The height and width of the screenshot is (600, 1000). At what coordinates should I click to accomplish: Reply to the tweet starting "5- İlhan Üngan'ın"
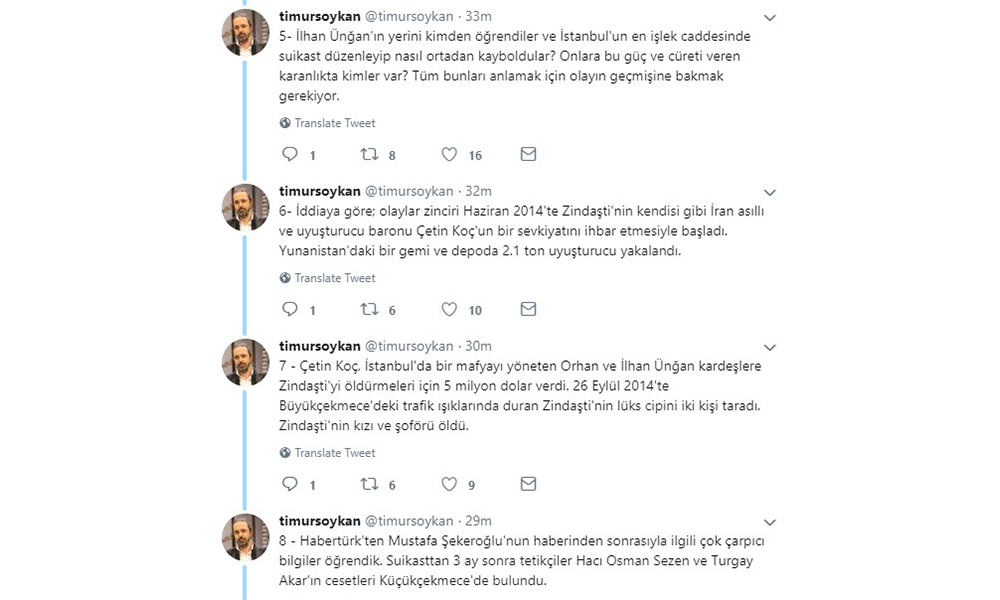tap(290, 155)
